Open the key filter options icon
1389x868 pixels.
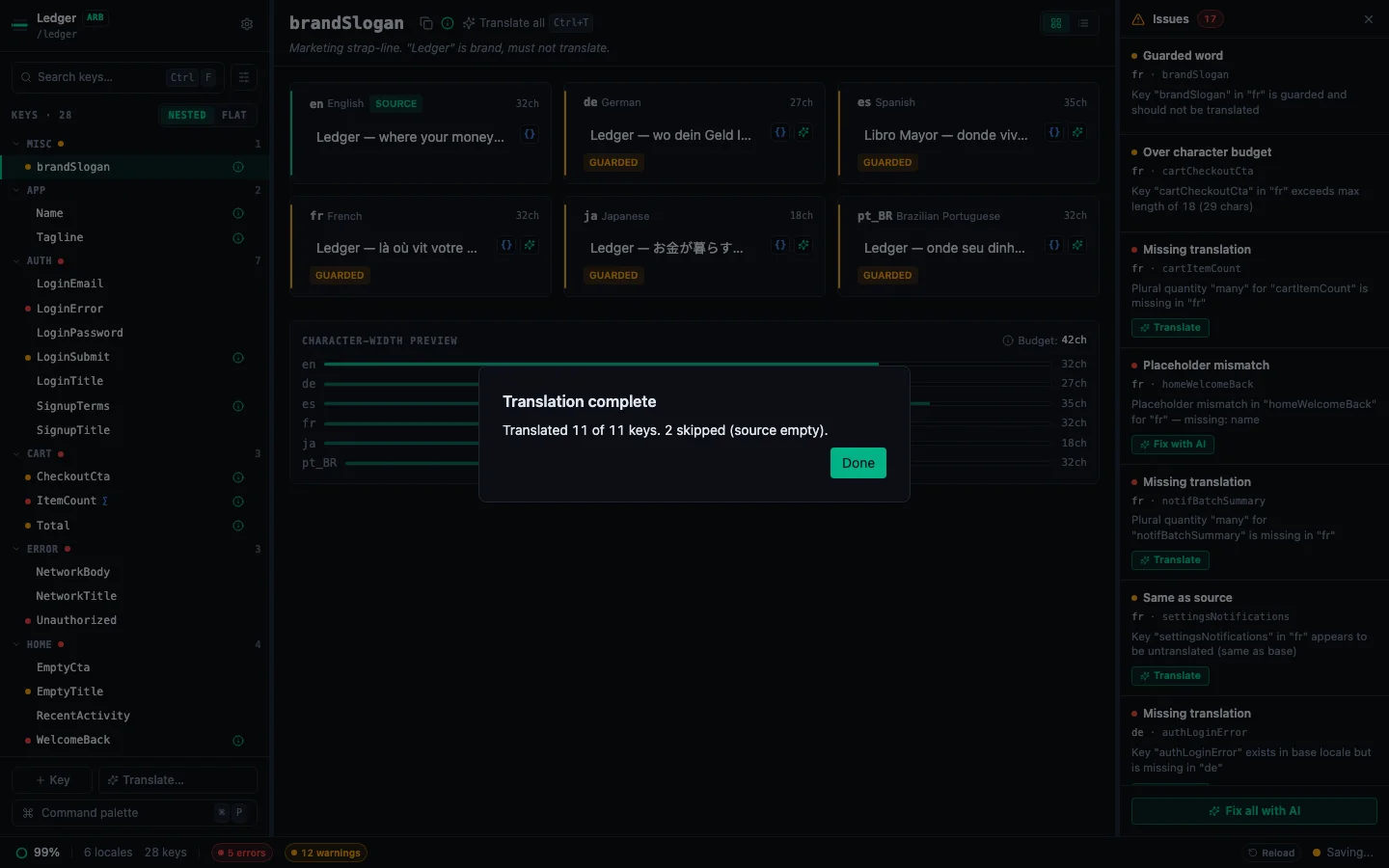(244, 77)
